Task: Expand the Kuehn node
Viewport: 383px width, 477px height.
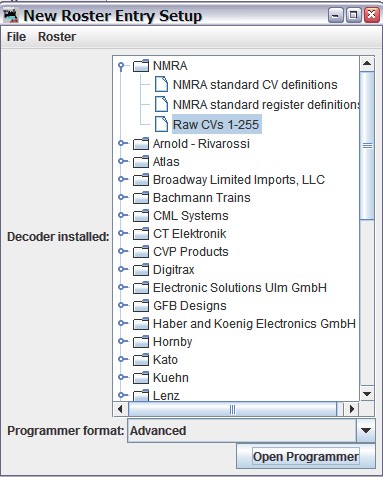Action: pyautogui.click(x=123, y=377)
